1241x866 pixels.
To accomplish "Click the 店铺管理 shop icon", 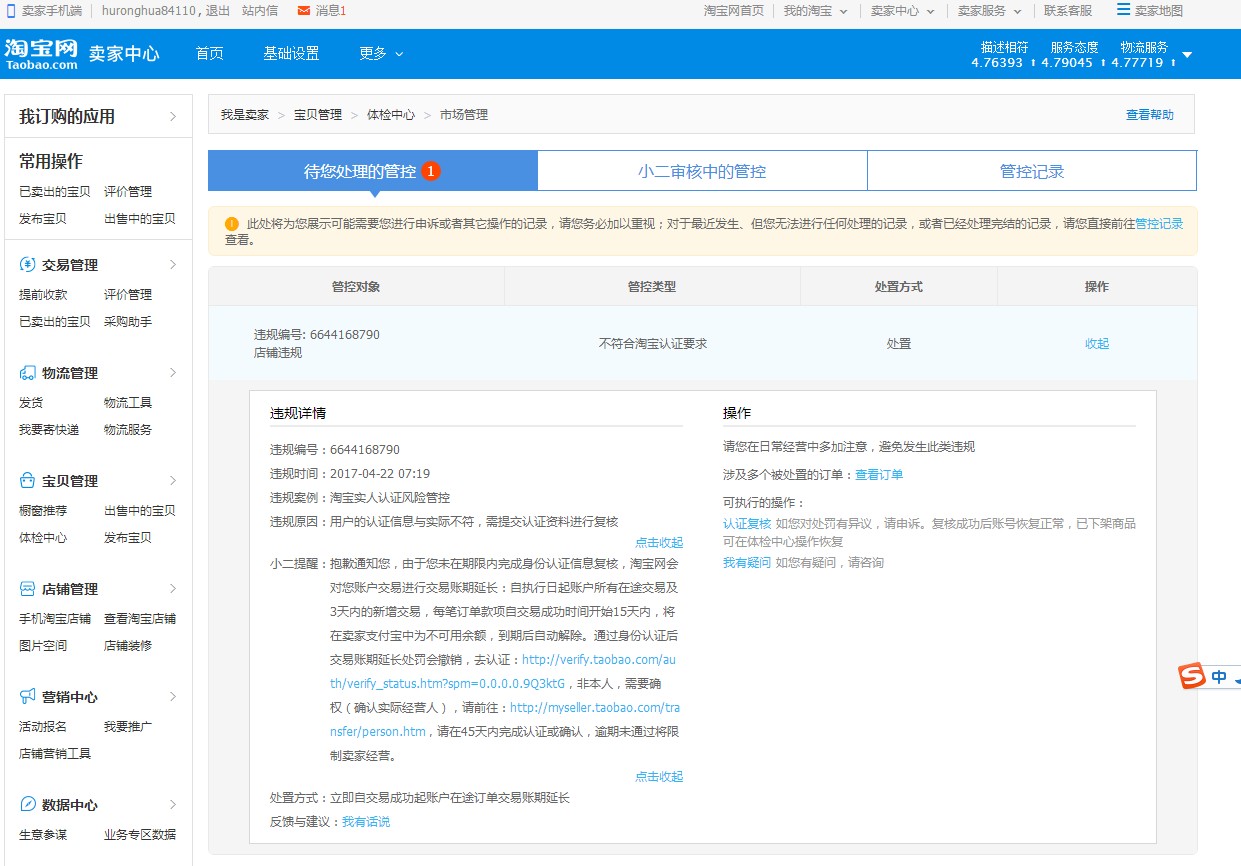I will point(27,589).
